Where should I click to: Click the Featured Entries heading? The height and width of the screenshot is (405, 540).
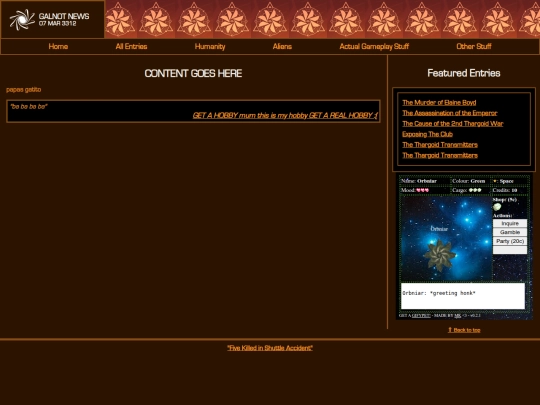coord(464,73)
